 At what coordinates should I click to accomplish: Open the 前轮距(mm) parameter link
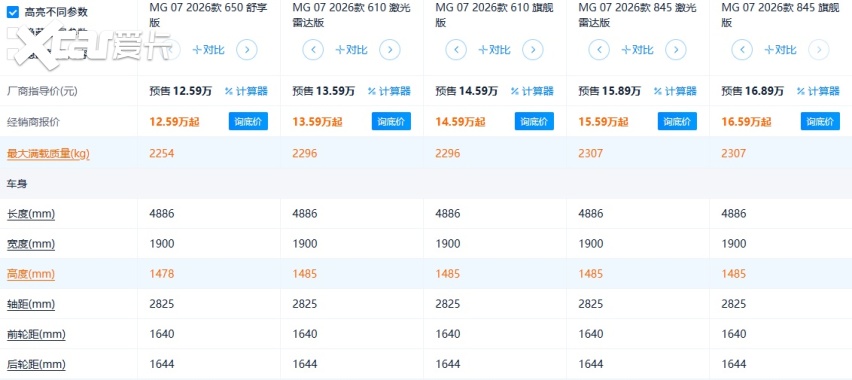(36, 334)
